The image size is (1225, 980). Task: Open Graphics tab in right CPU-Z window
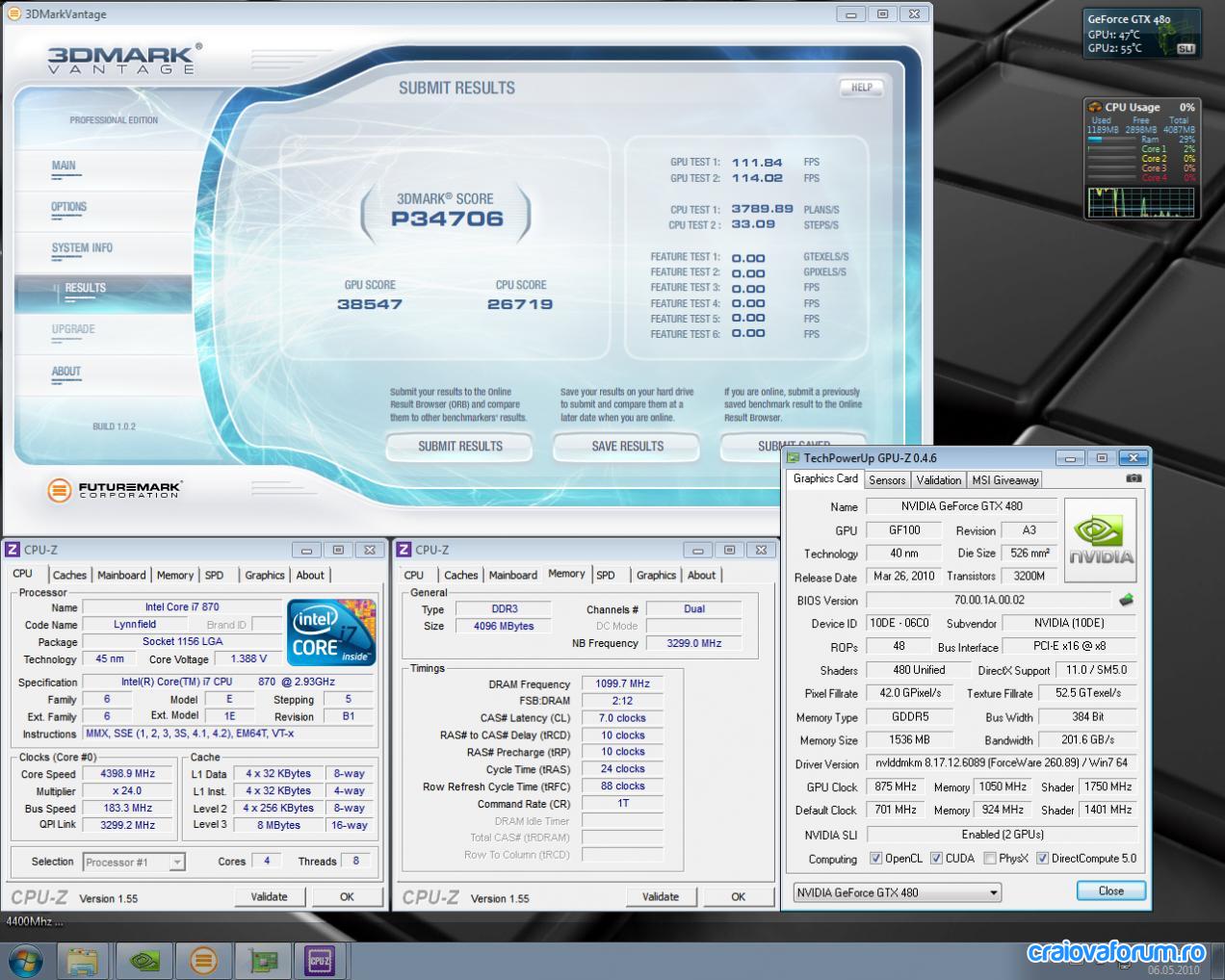tap(656, 576)
